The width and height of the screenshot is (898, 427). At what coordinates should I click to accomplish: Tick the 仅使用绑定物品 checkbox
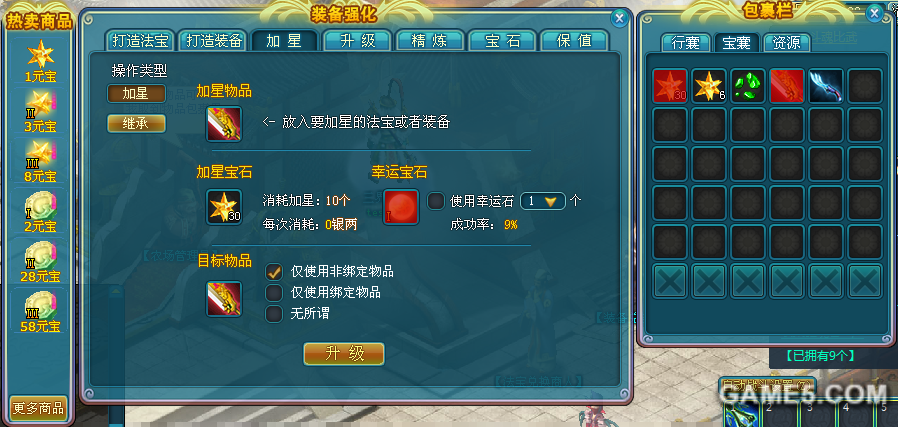pyautogui.click(x=274, y=292)
